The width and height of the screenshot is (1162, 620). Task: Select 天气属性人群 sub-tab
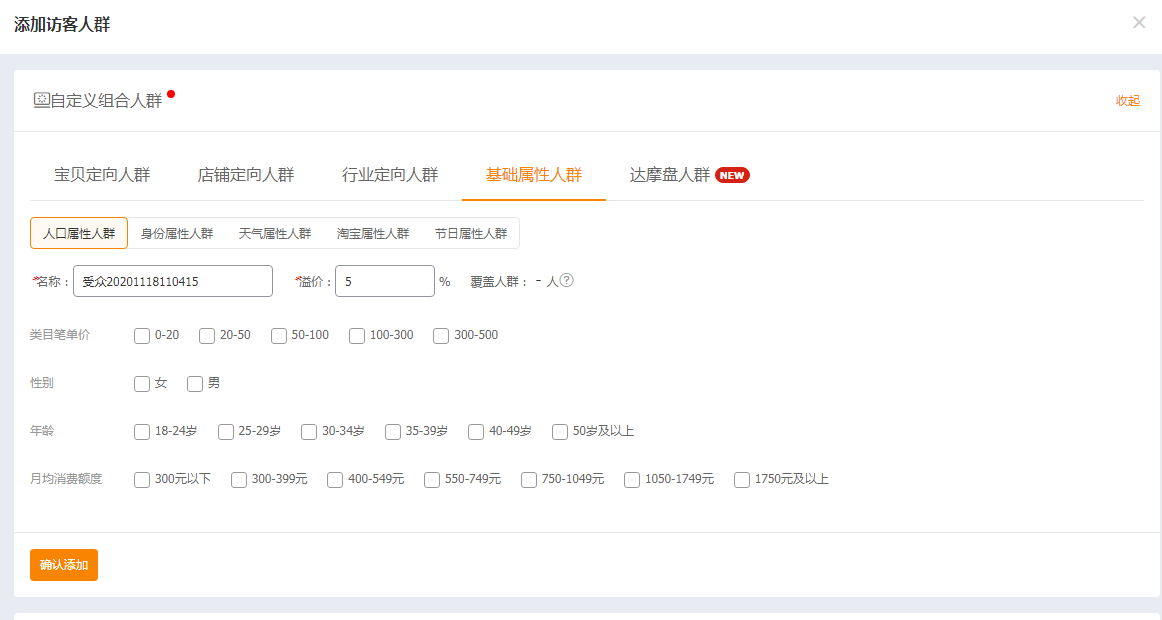pyautogui.click(x=275, y=234)
